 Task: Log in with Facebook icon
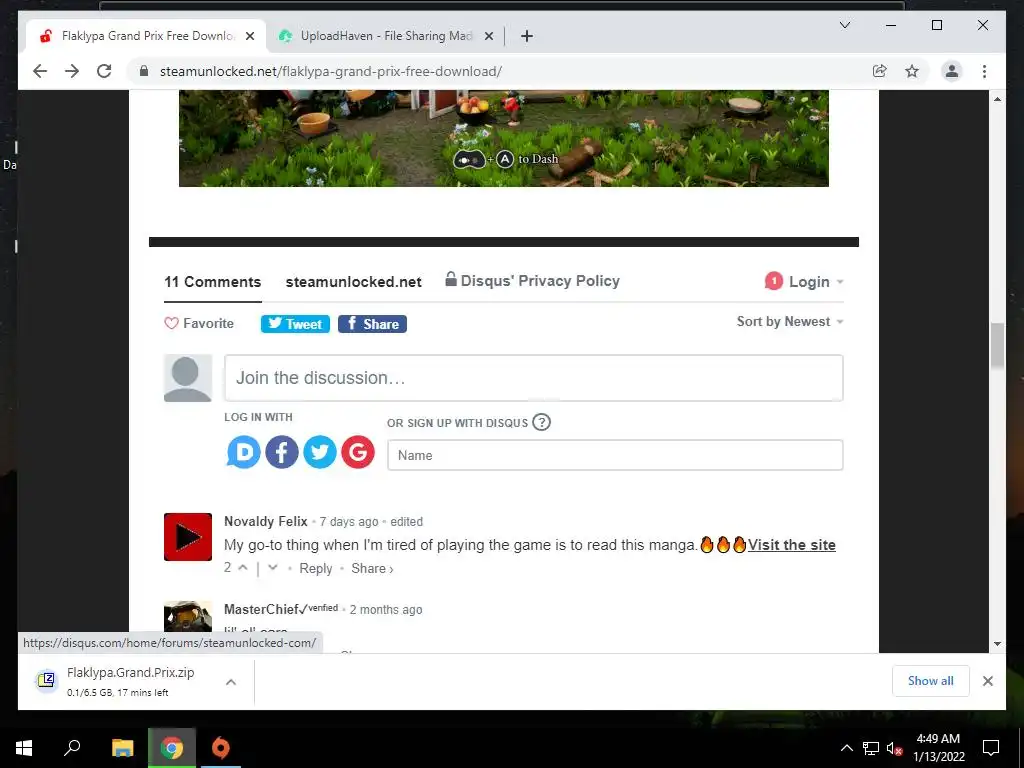282,452
